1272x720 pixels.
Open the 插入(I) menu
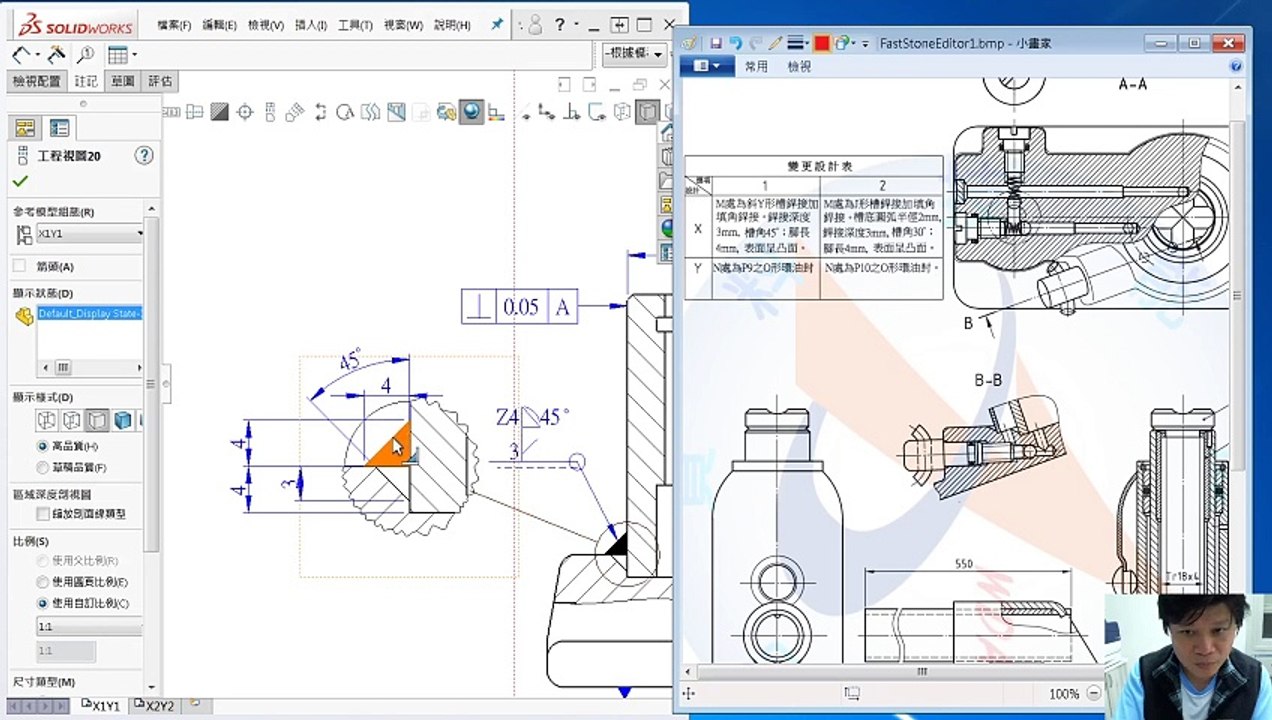click(x=311, y=25)
